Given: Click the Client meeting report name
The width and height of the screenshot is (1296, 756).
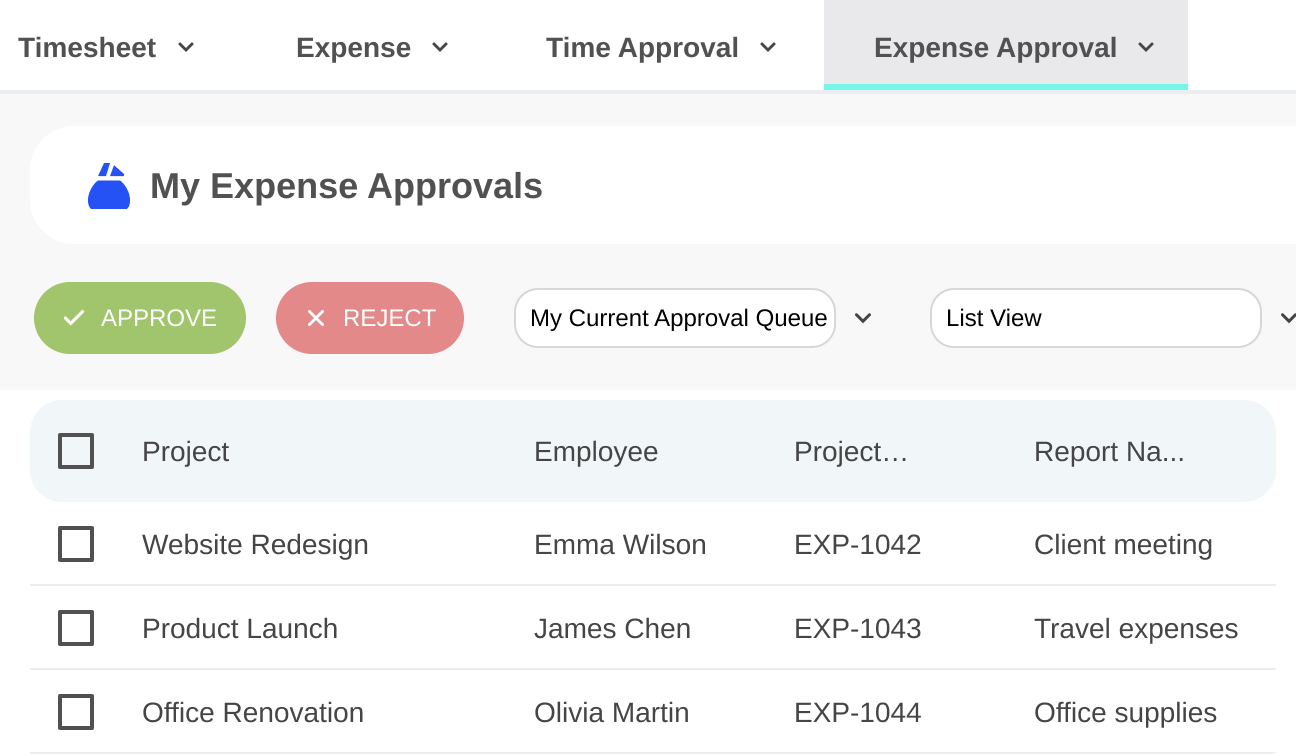Looking at the screenshot, I should coord(1123,544).
